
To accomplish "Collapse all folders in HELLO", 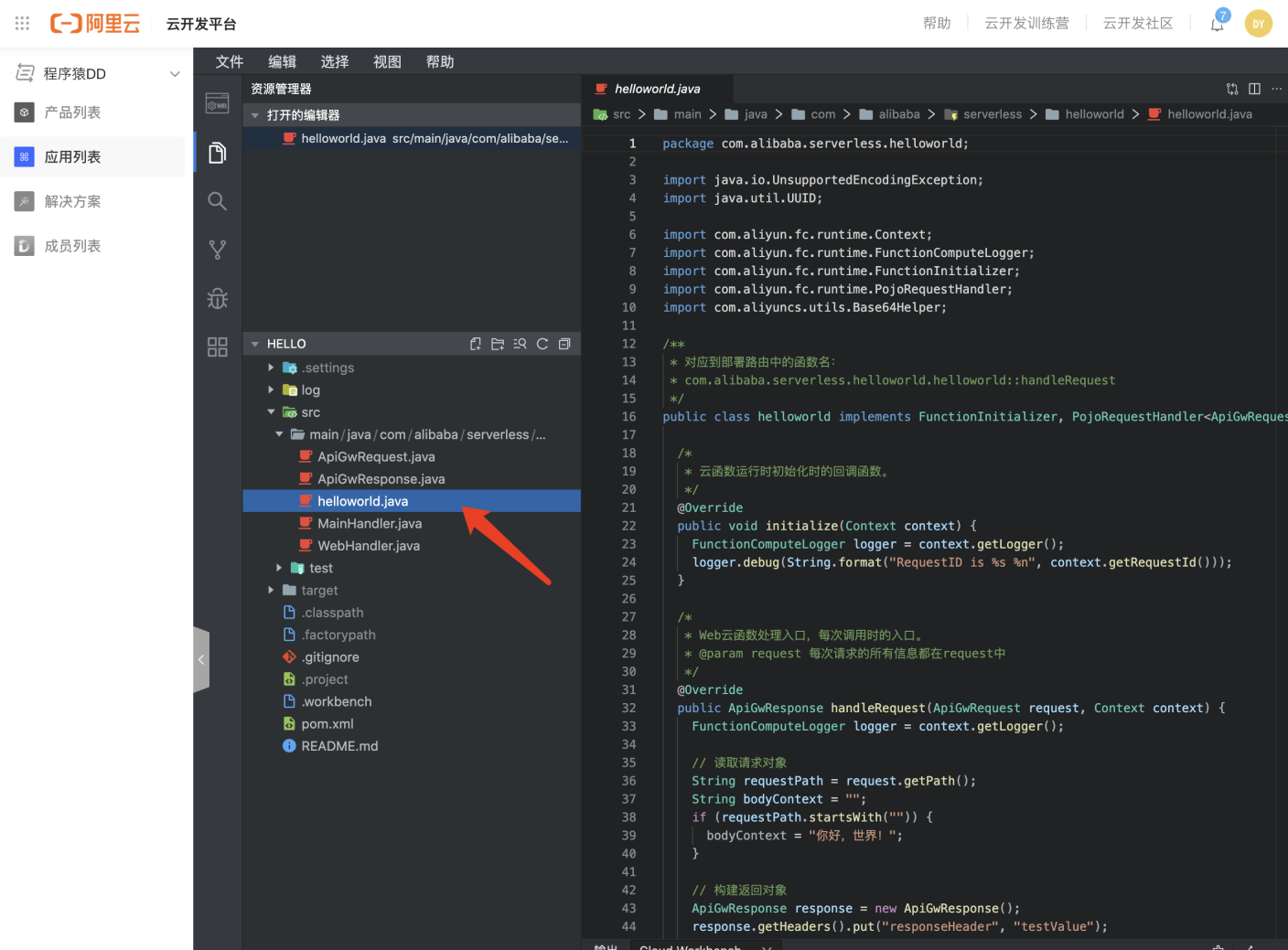I will [x=564, y=344].
